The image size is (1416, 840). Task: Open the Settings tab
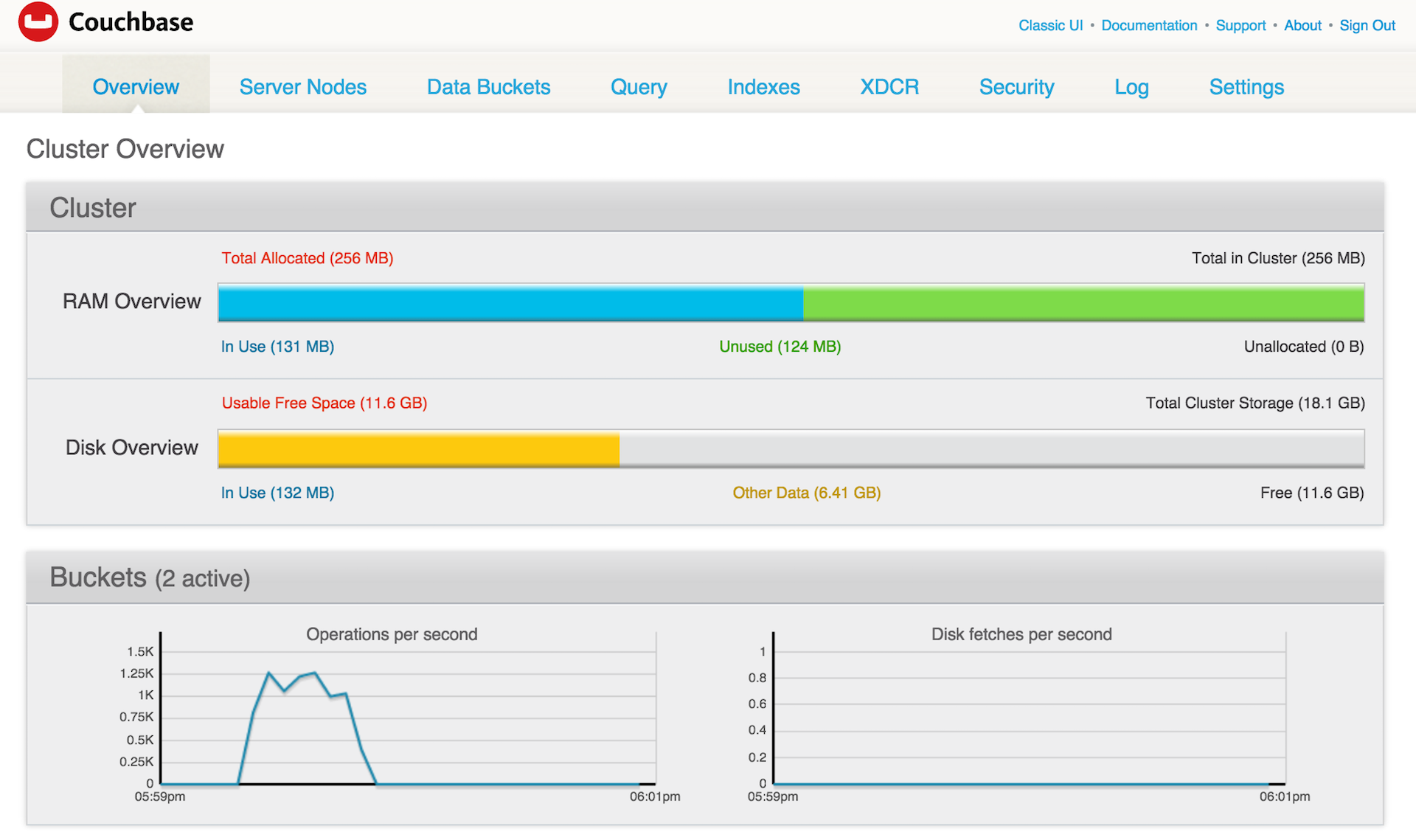tap(1246, 86)
